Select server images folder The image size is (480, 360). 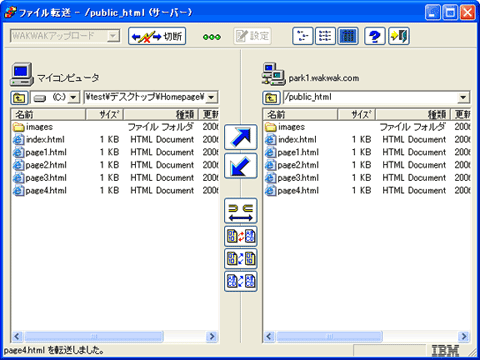click(x=285, y=127)
